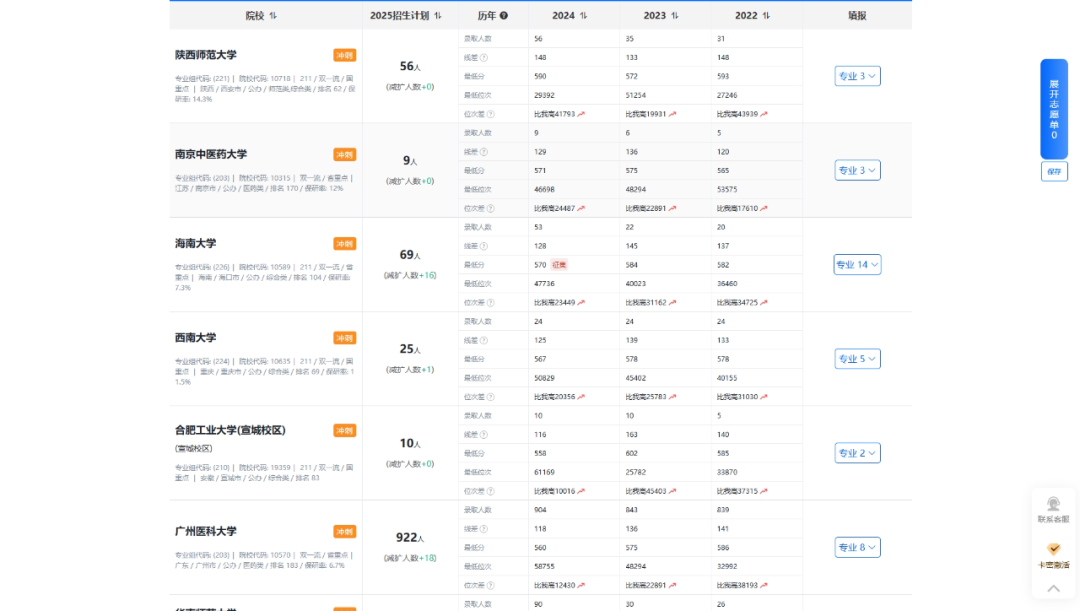Expand 专业 2 dropdown for 合肥工业大学
This screenshot has width=1080, height=611.
[x=857, y=453]
